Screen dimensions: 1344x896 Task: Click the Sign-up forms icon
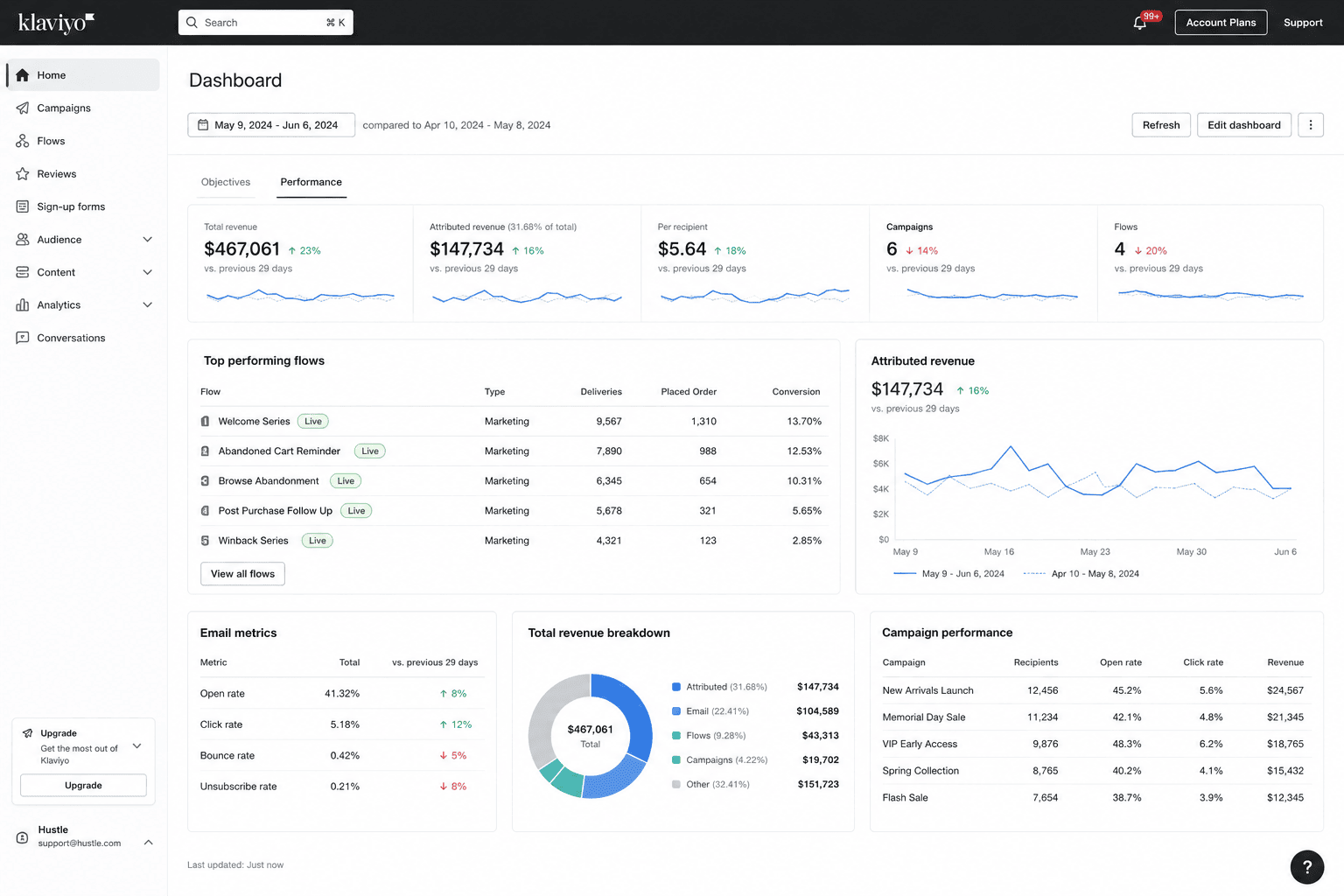coord(23,206)
